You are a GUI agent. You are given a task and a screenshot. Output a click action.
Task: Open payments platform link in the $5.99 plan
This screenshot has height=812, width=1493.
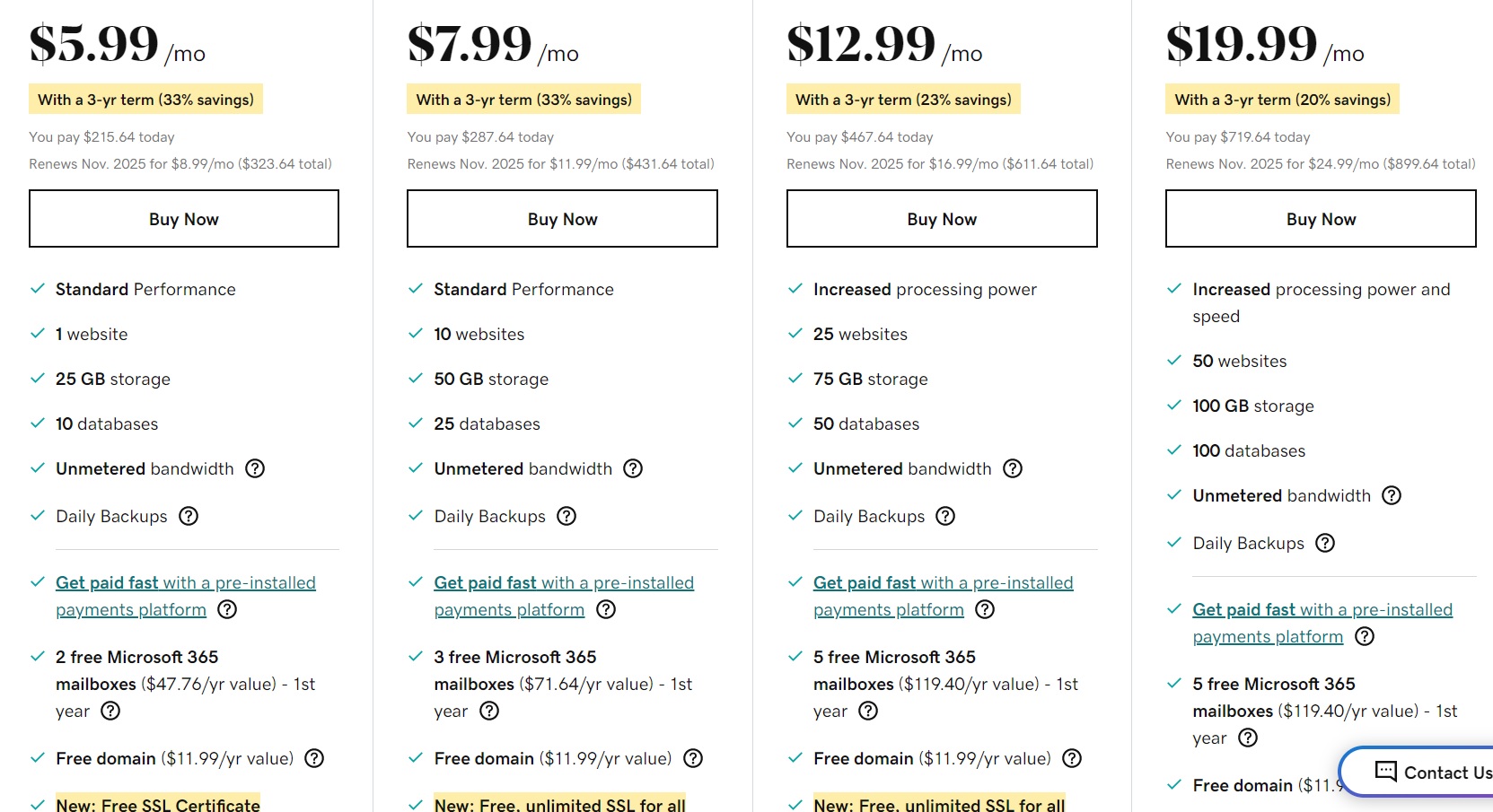186,596
